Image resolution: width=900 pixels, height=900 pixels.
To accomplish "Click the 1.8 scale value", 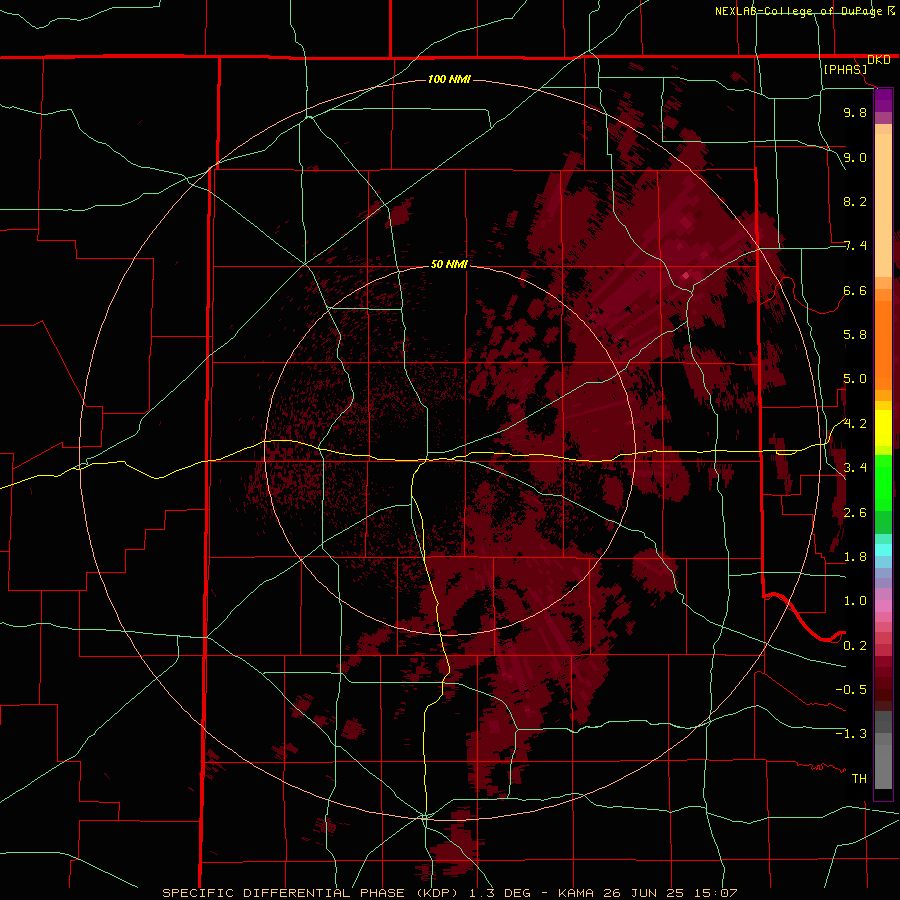I will 855,557.
